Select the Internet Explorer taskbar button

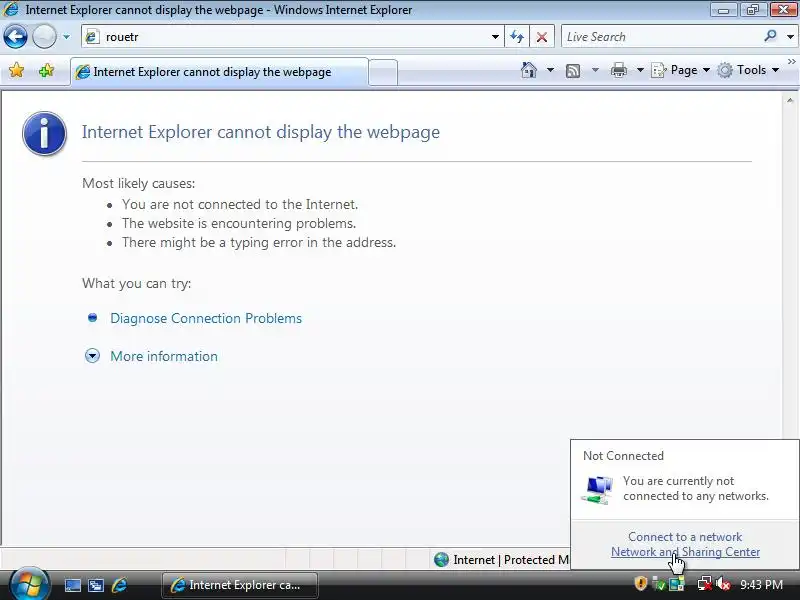(240, 585)
